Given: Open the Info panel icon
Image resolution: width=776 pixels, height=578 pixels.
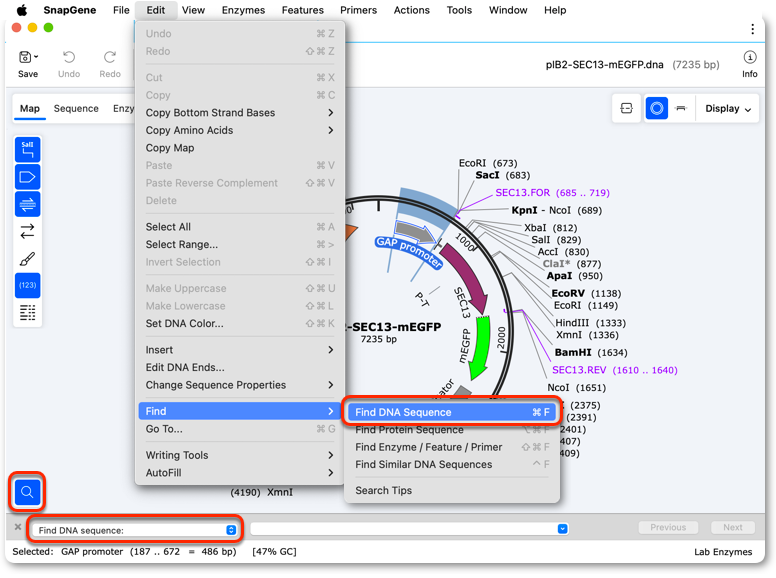Looking at the screenshot, I should (x=750, y=57).
